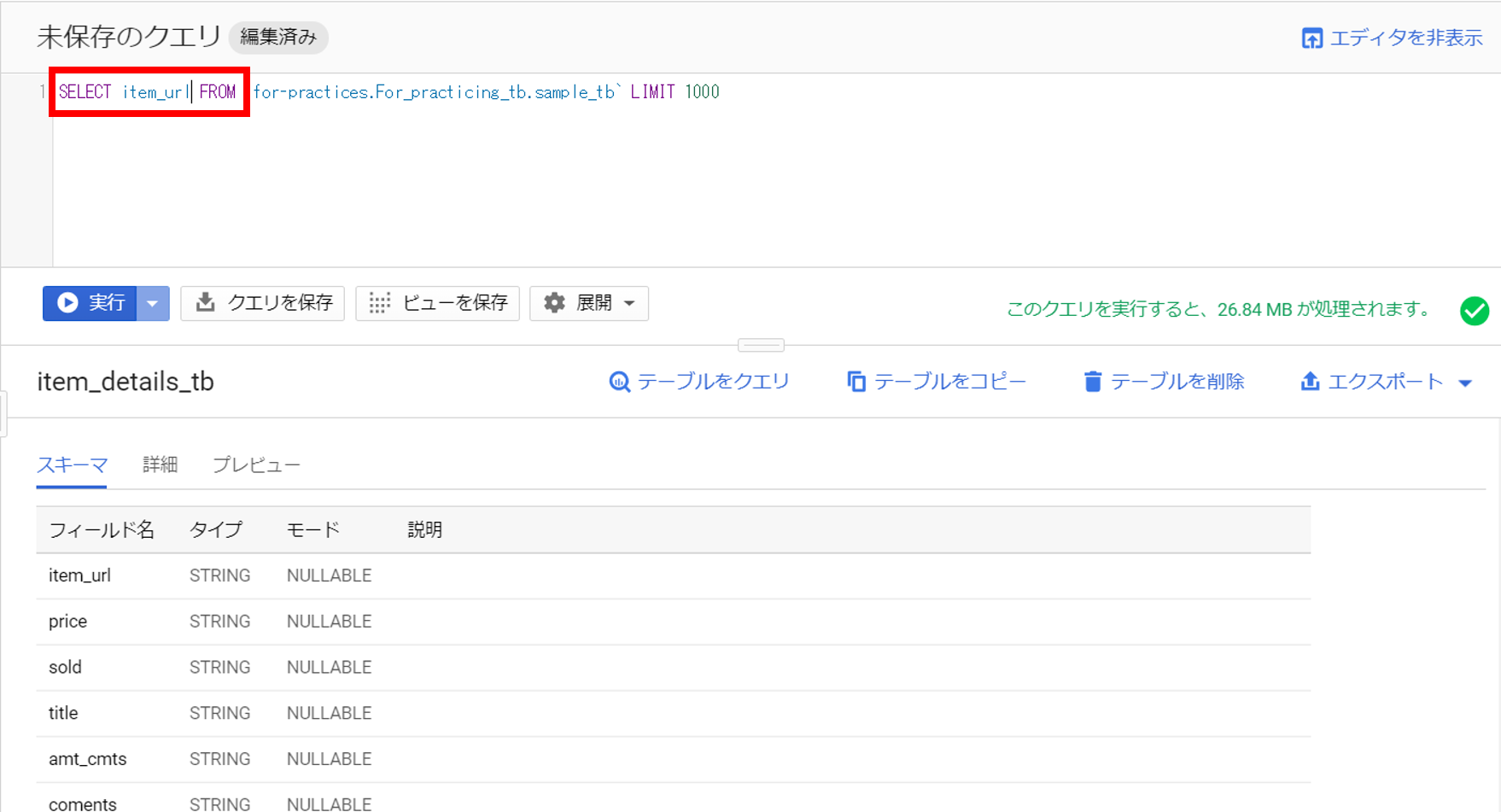Click the query save download icon

coord(205,303)
